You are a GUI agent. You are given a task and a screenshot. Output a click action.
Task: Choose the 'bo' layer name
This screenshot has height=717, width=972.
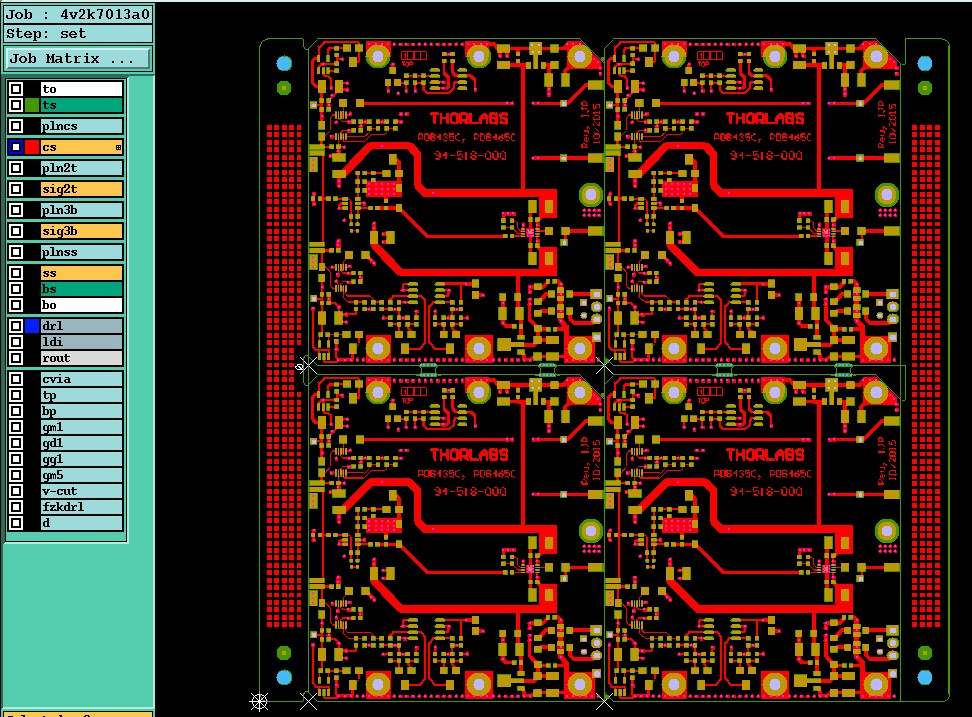point(81,306)
